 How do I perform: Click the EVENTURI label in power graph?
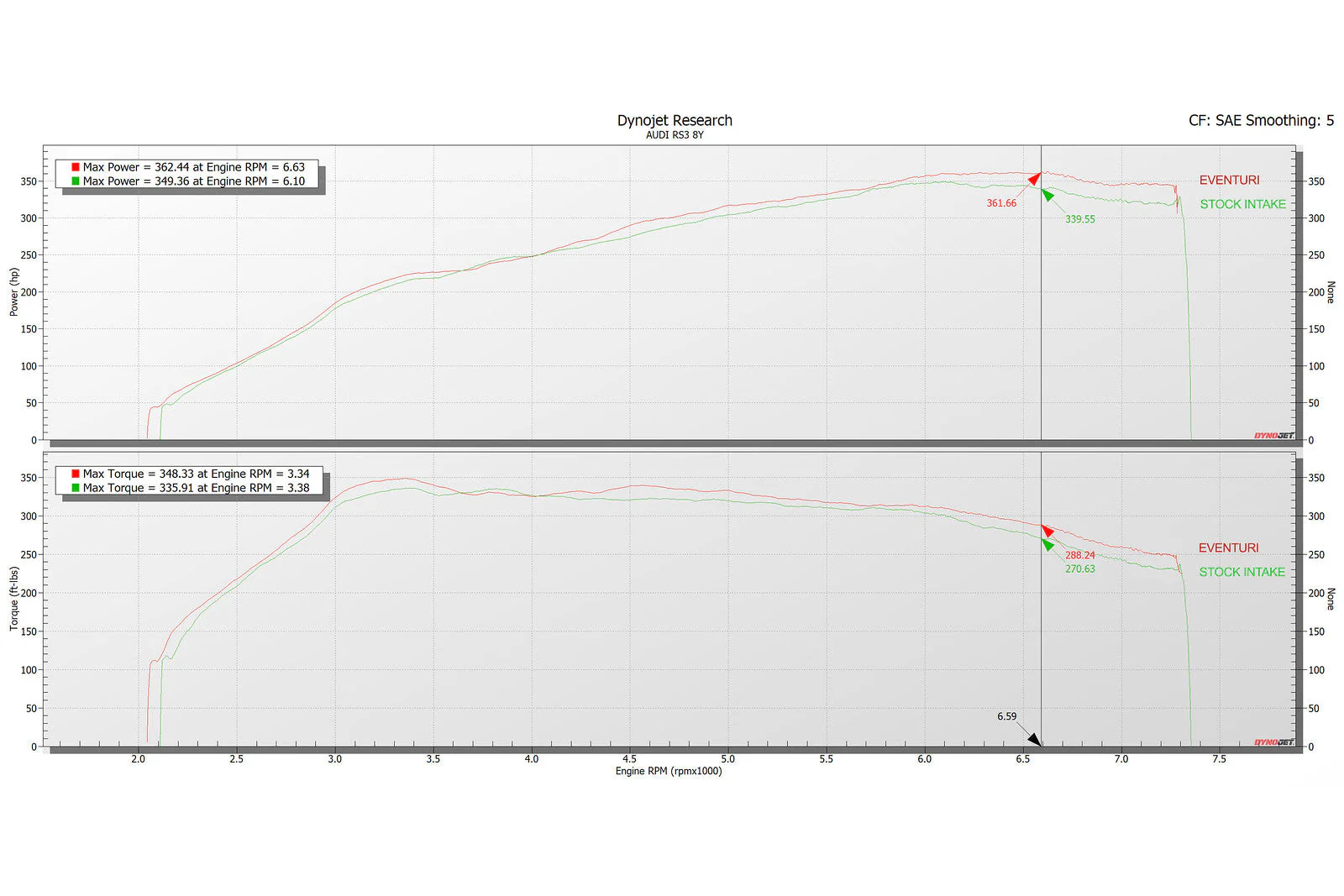pyautogui.click(x=1229, y=180)
